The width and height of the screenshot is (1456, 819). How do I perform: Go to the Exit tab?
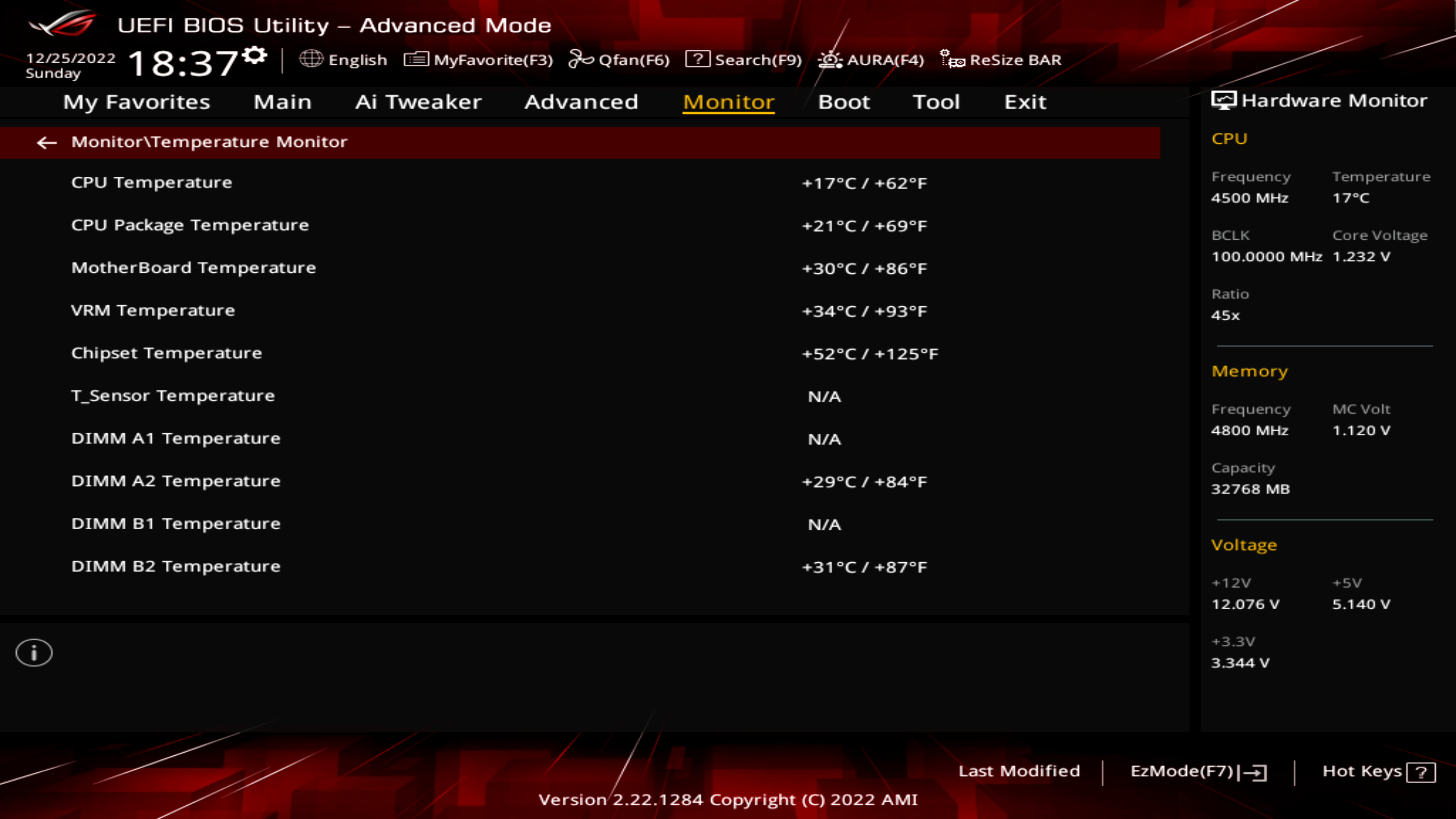[1025, 102]
